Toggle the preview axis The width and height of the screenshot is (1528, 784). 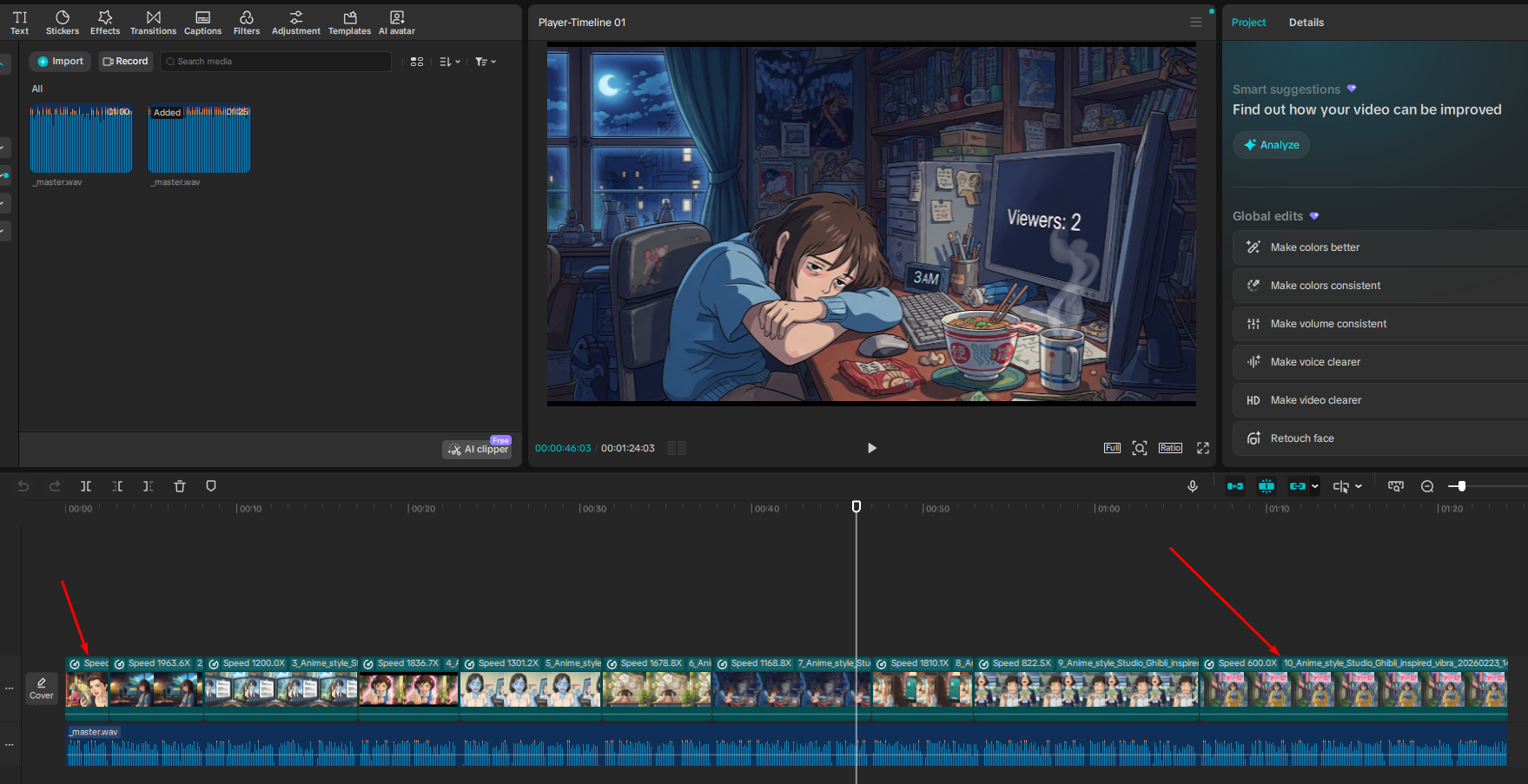pyautogui.click(x=1341, y=486)
